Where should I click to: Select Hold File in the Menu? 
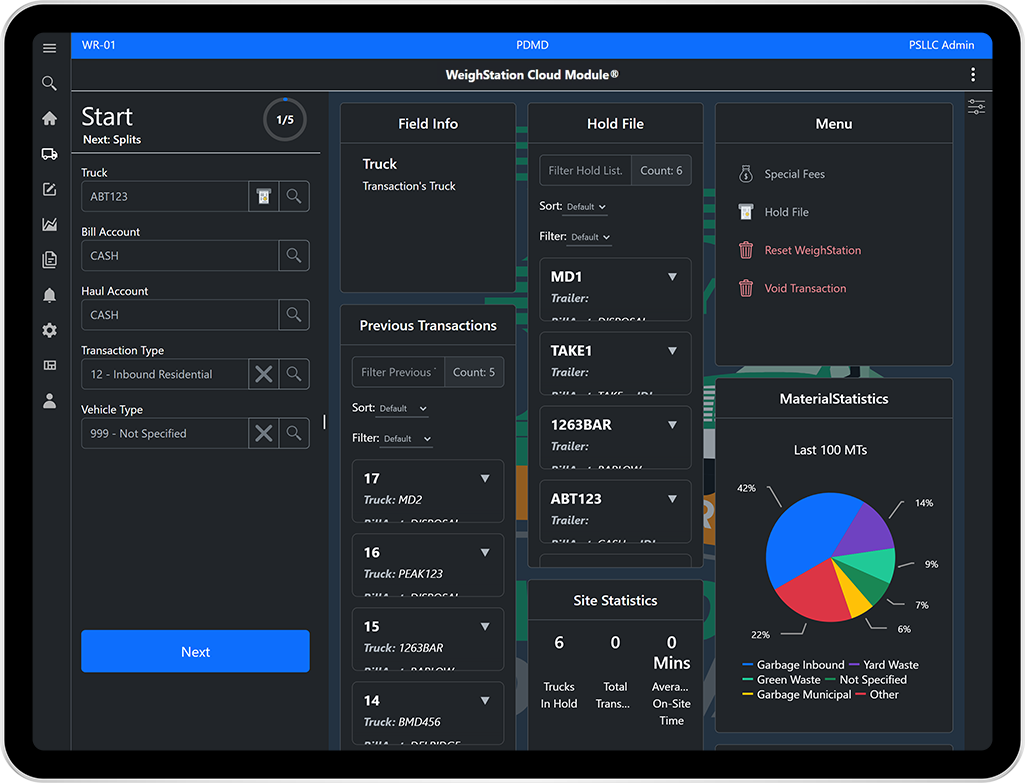click(x=786, y=212)
